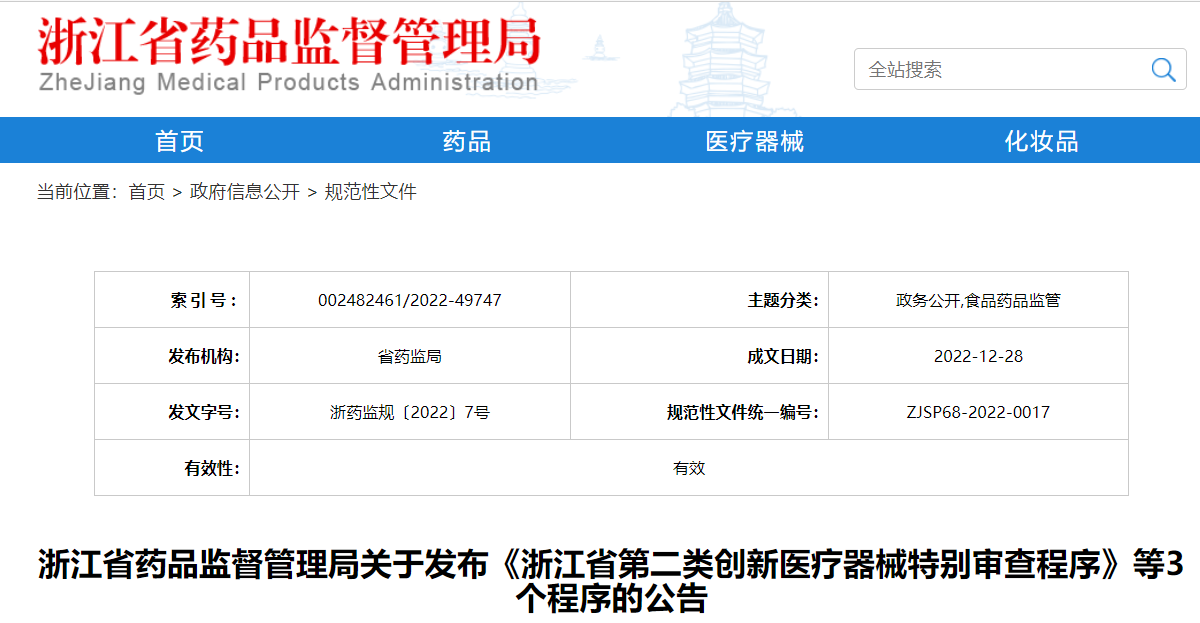Click the issuing agency value 省药监局

[x=410, y=356]
